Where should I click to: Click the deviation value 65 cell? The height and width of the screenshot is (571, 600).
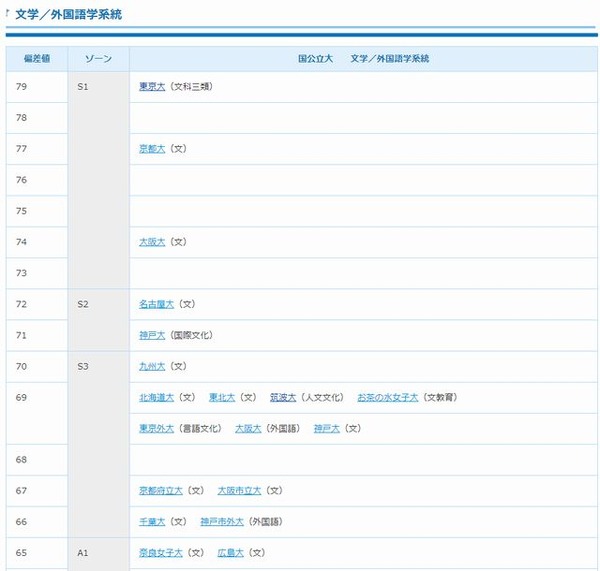coord(37,553)
